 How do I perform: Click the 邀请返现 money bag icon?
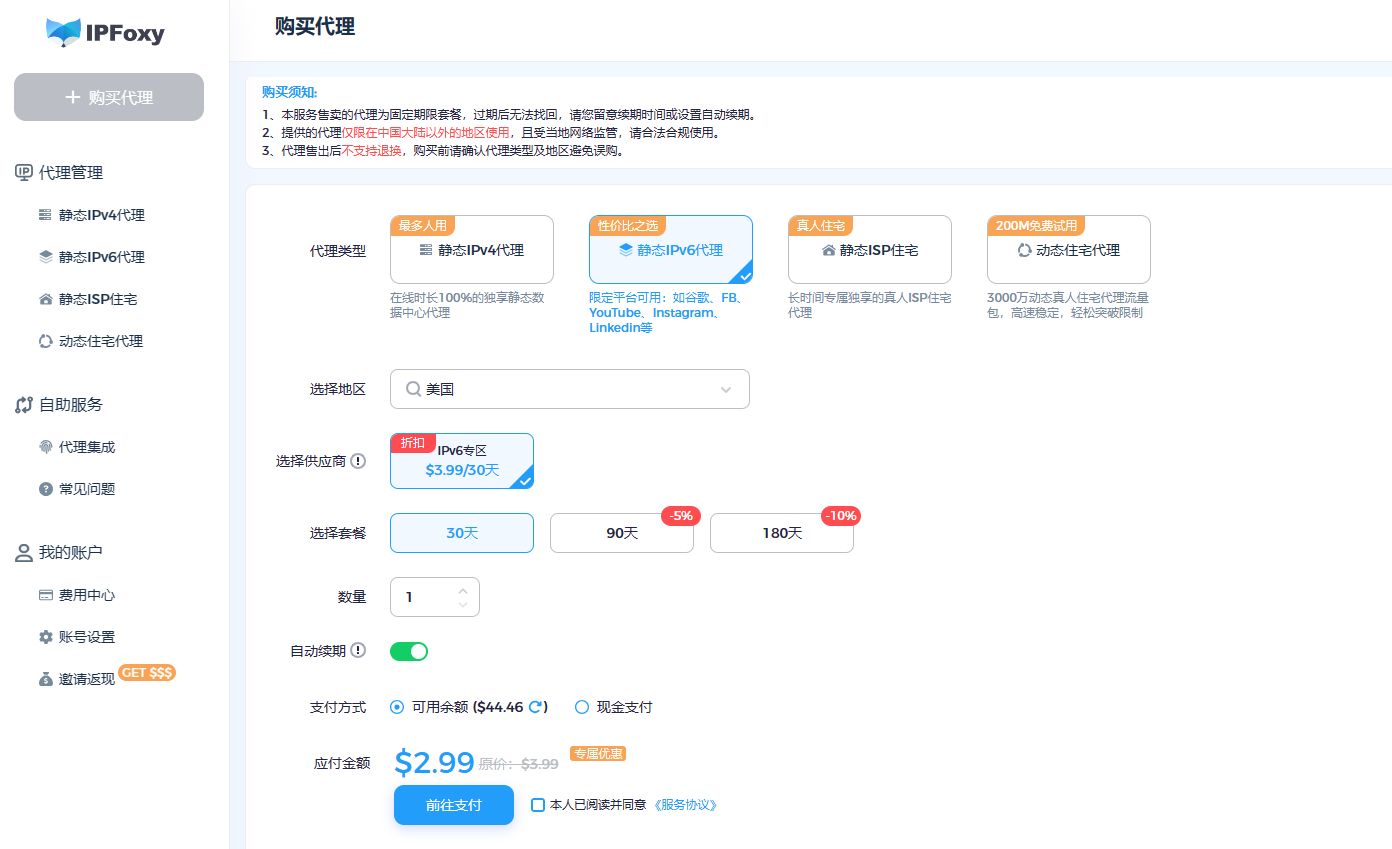coord(45,679)
